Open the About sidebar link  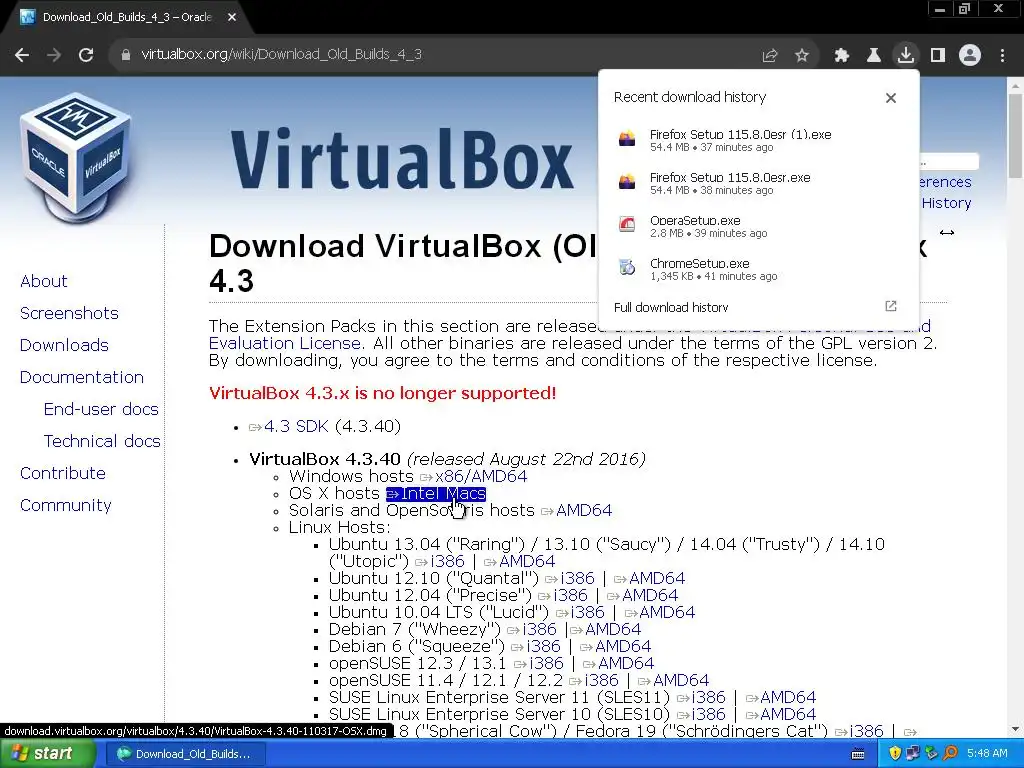click(44, 281)
